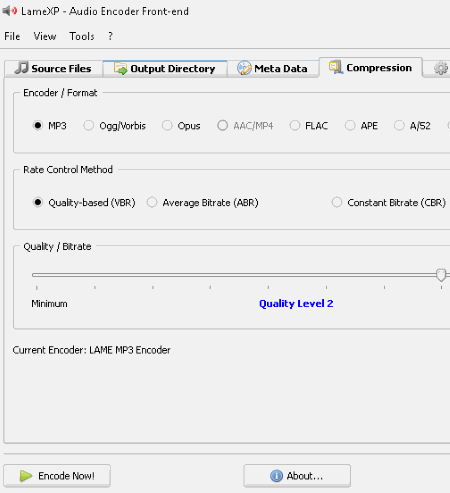Select the Ogg/Vorbis format option

coord(89,126)
